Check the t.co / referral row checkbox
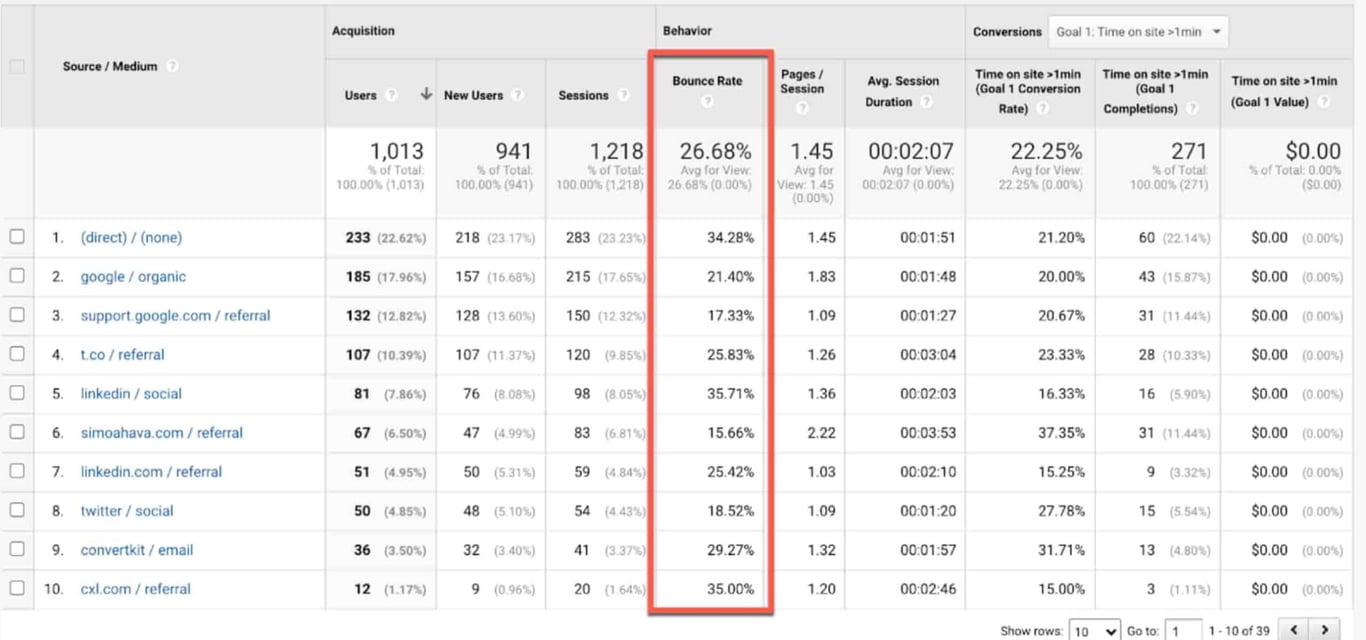This screenshot has height=640, width=1366. click(x=16, y=354)
